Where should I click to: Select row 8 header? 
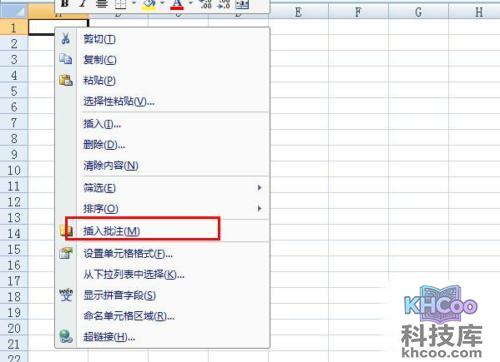14,138
